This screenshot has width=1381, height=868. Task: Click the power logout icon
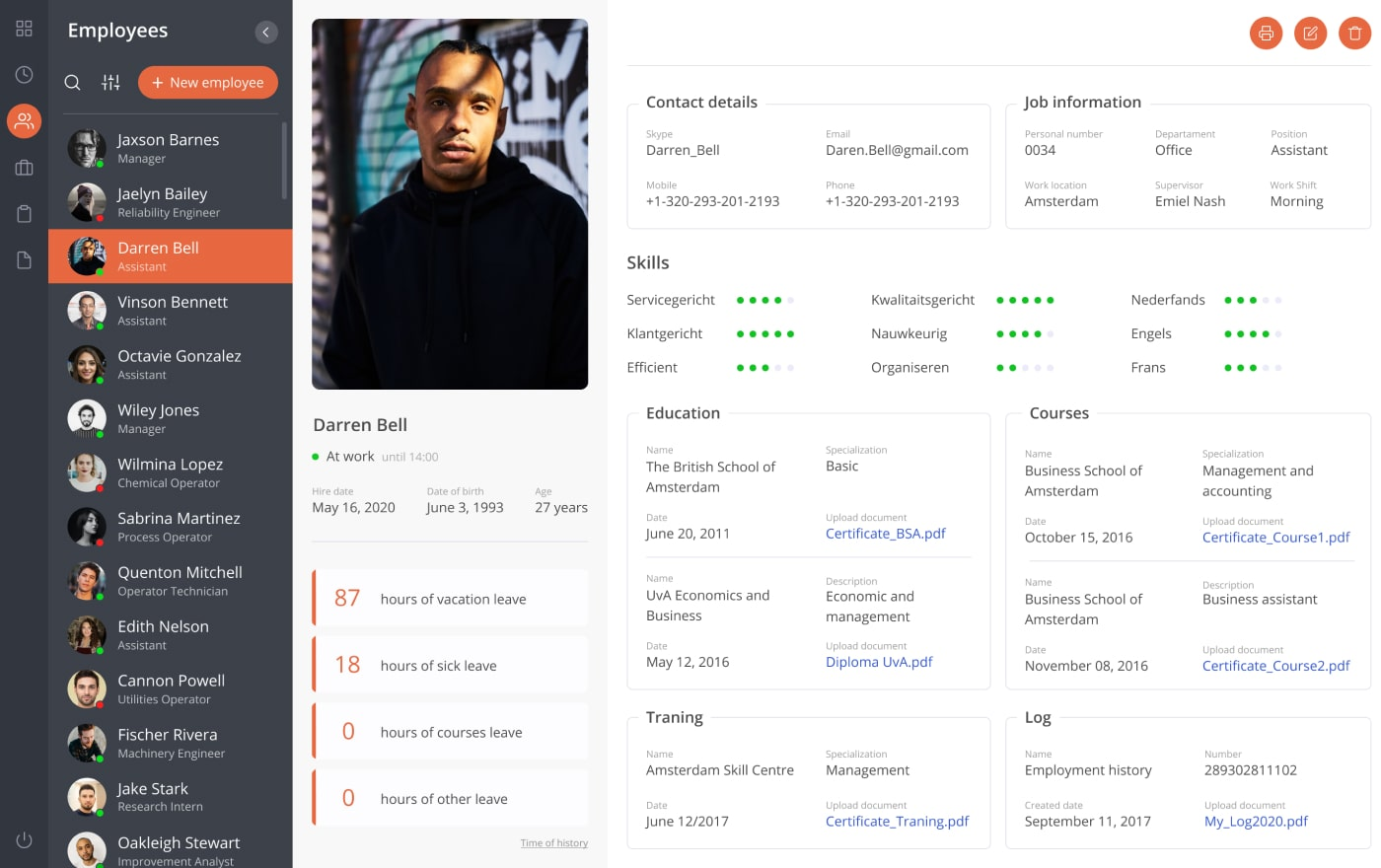24,840
